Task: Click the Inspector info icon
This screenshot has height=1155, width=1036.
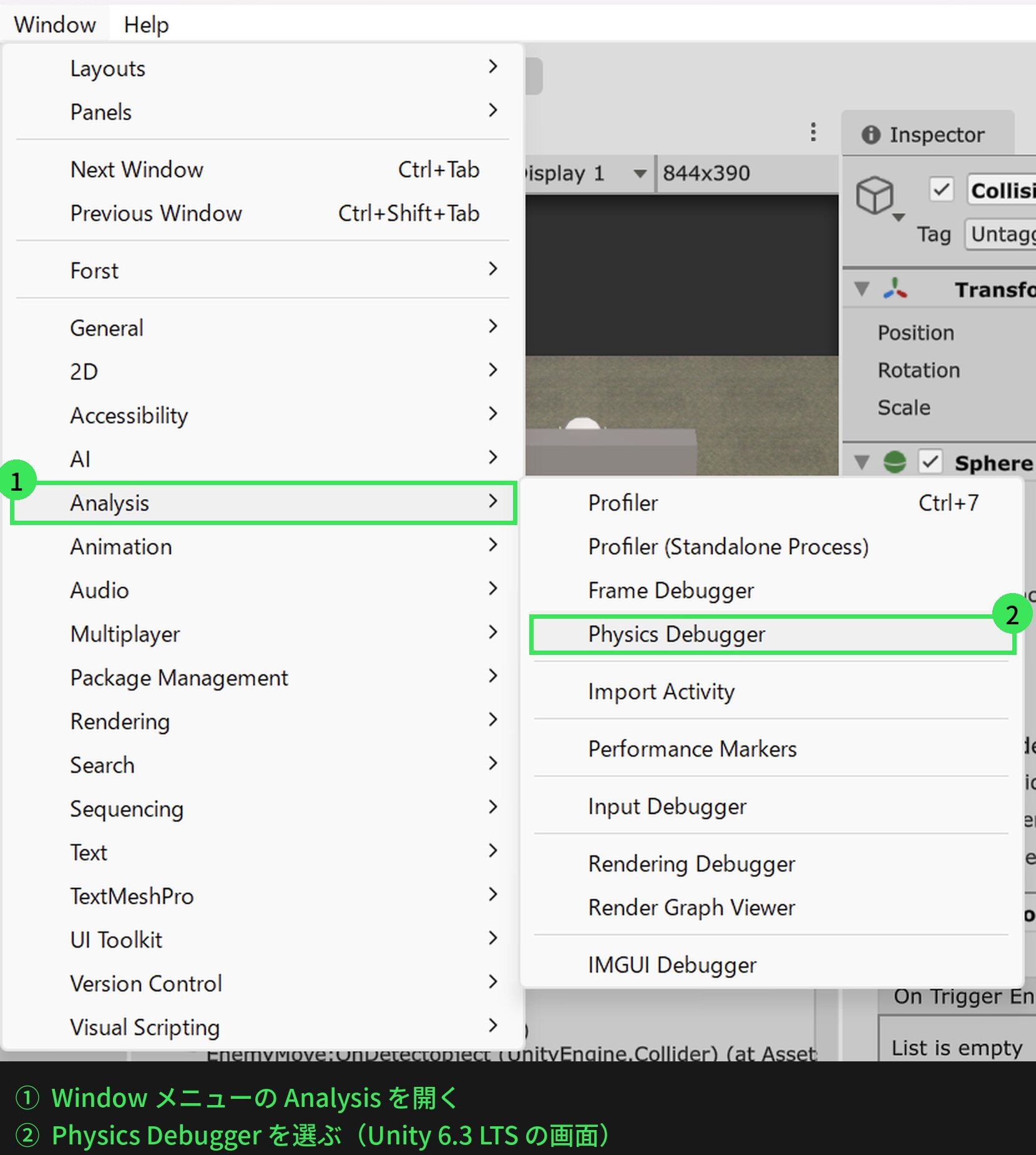Action: tap(871, 135)
